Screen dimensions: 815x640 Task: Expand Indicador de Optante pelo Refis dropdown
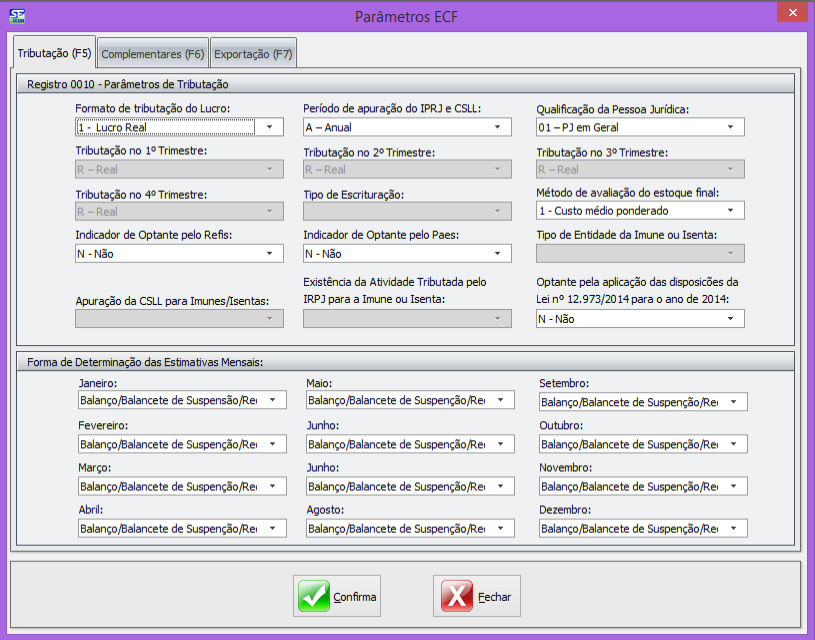[x=269, y=254]
